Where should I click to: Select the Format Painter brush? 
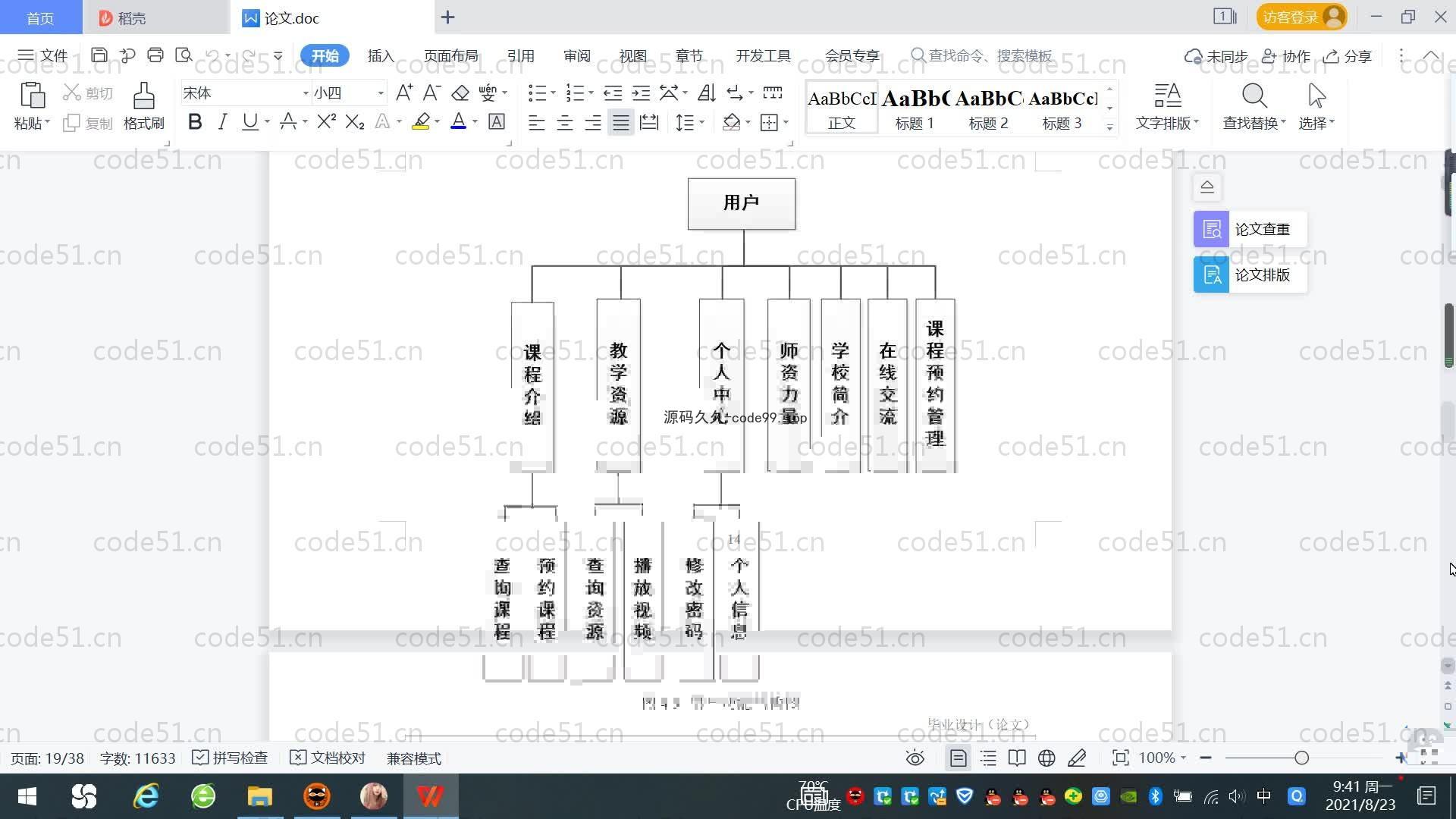[x=144, y=96]
